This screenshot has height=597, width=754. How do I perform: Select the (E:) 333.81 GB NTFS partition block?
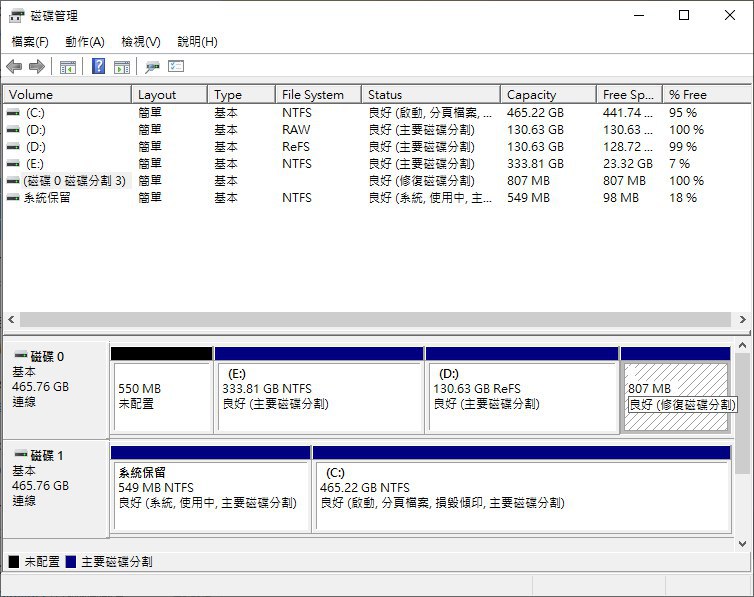319,390
